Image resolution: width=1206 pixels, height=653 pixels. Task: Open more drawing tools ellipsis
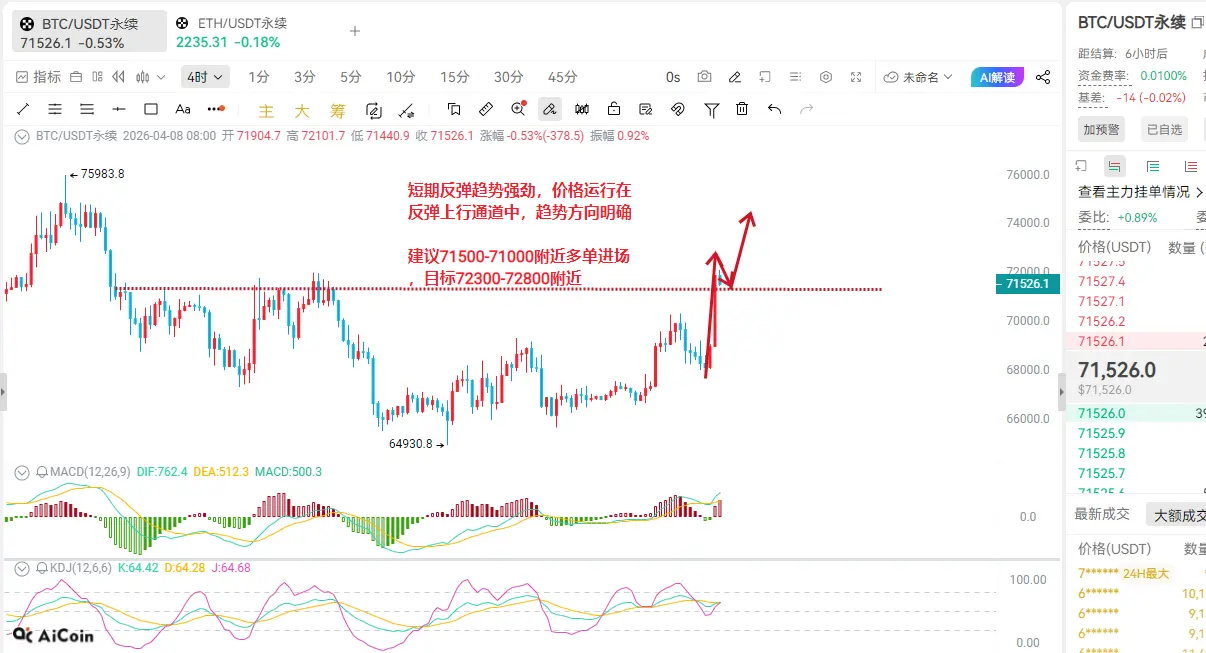tap(215, 109)
